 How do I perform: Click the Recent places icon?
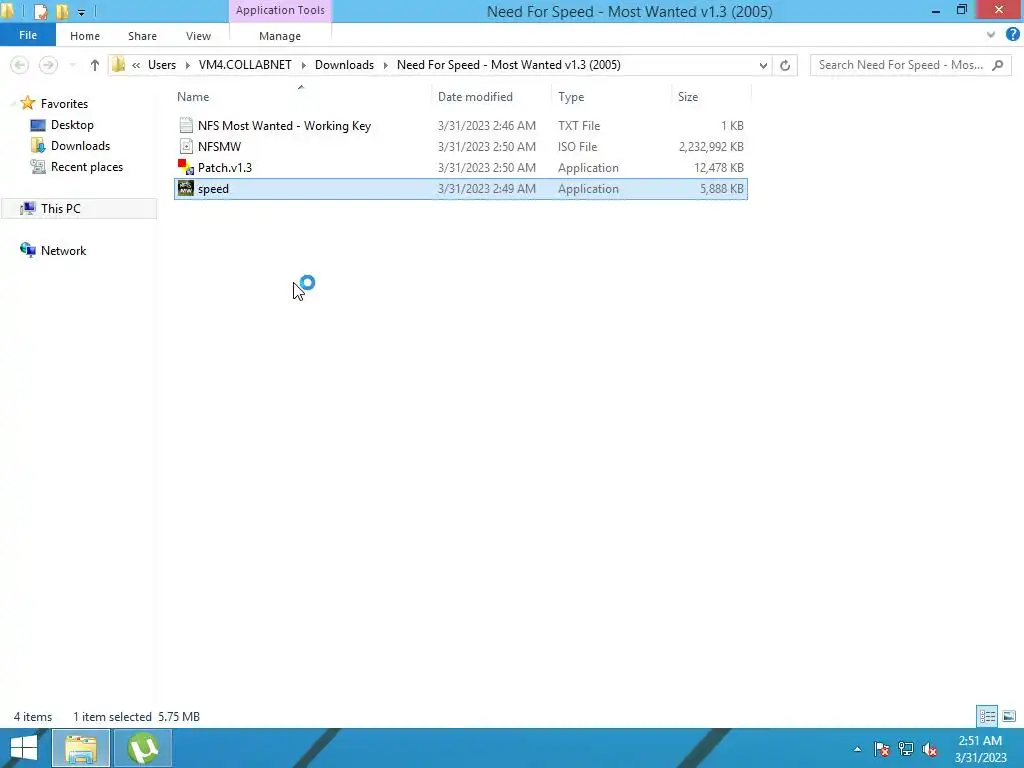coord(38,167)
